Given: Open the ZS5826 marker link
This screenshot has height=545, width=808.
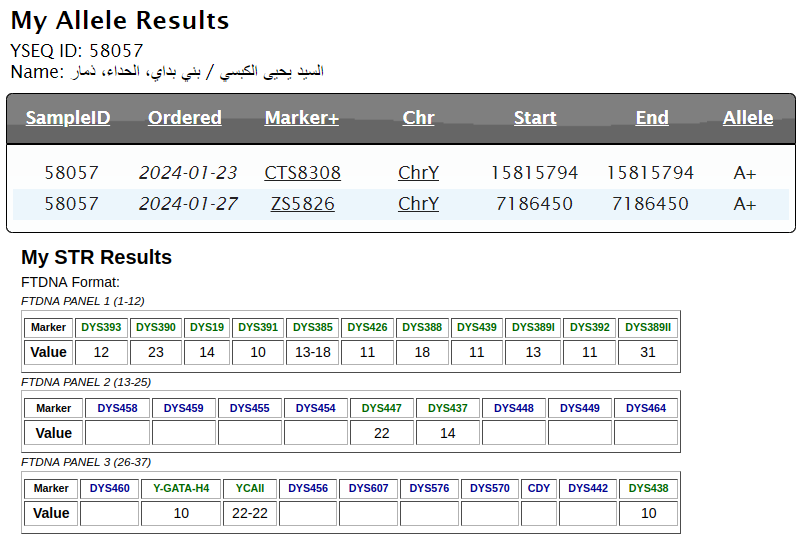Looking at the screenshot, I should [302, 204].
